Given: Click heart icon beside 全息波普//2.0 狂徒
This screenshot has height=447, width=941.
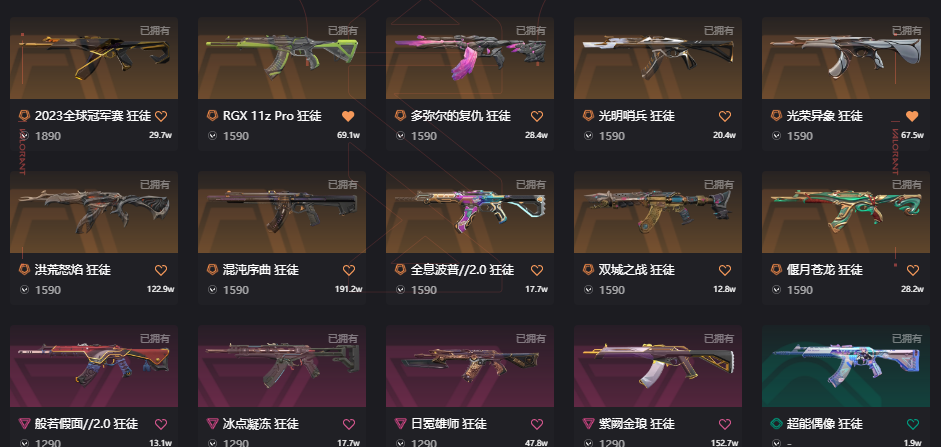Looking at the screenshot, I should pos(537,271).
